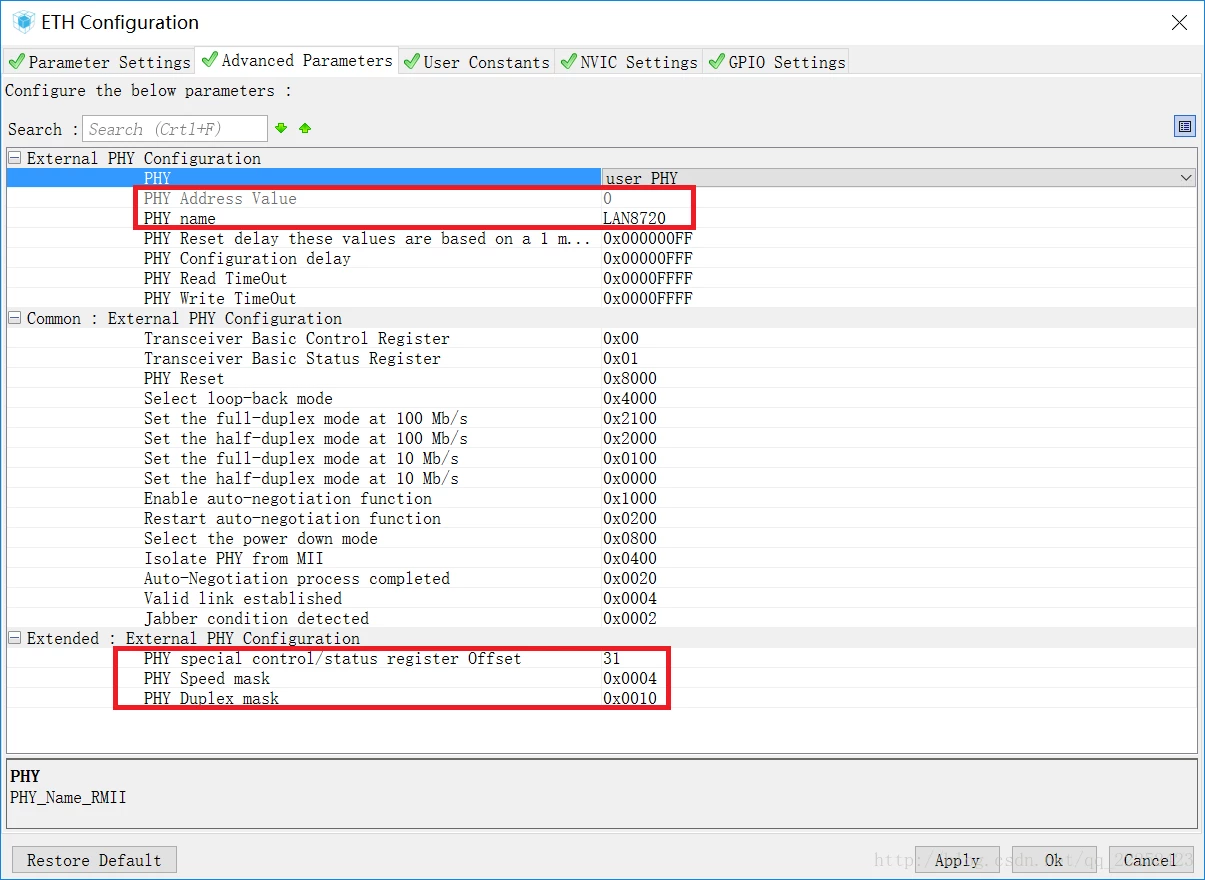The height and width of the screenshot is (880, 1205).
Task: Select half-duplex mode at 100 Mb/s row
Action: coord(601,438)
